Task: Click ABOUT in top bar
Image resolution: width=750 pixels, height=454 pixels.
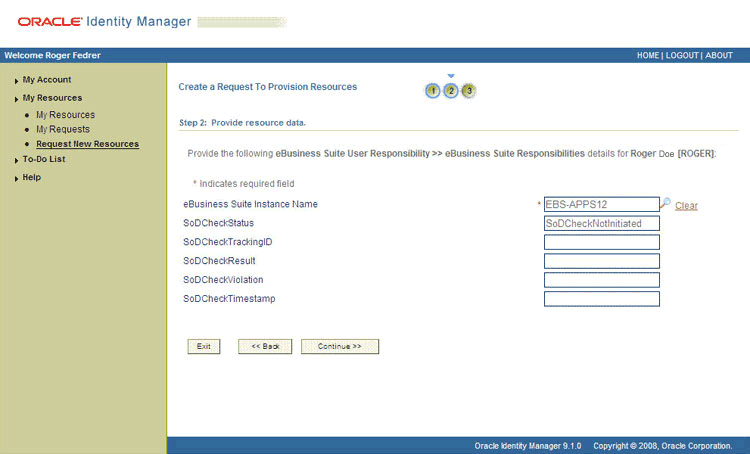Action: click(x=719, y=55)
